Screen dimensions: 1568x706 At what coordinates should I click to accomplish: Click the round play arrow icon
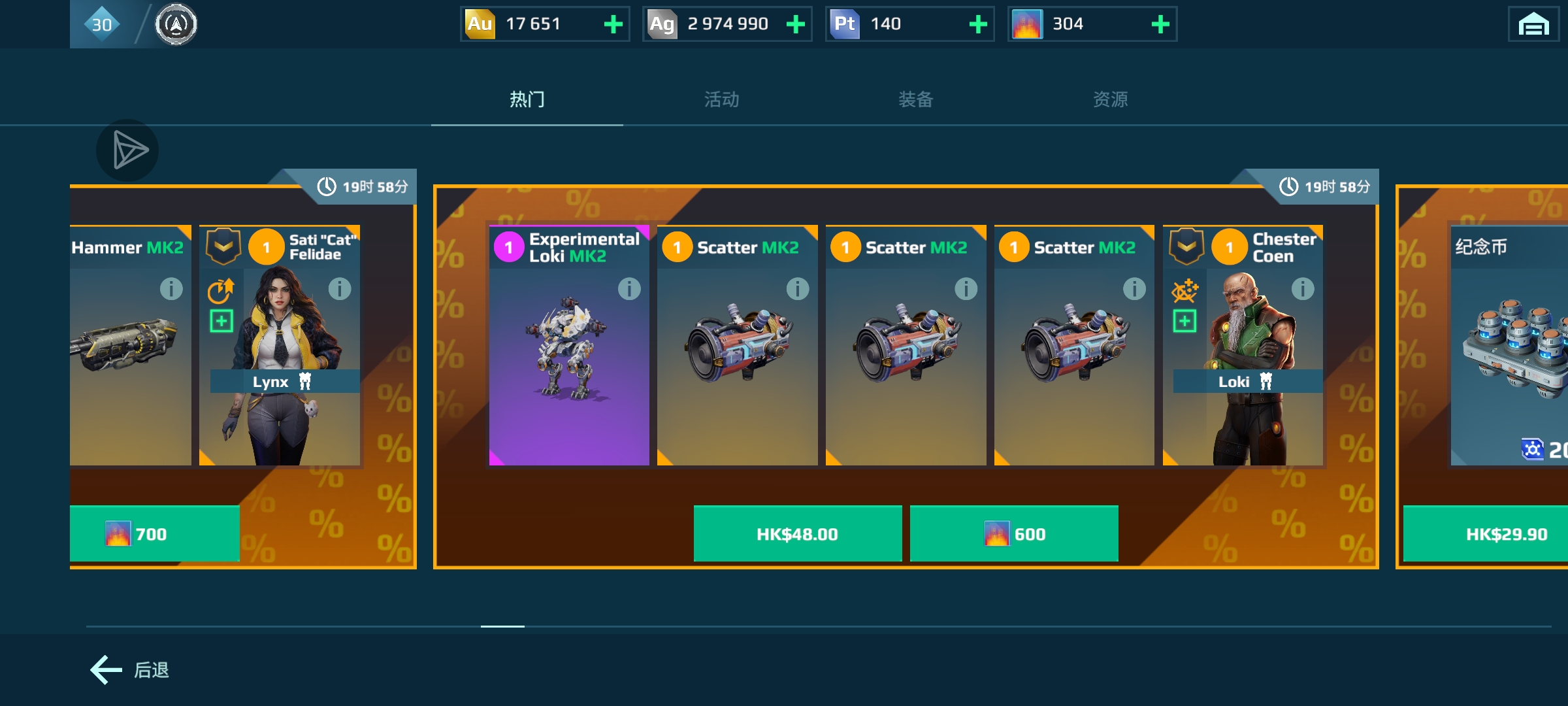pos(128,150)
